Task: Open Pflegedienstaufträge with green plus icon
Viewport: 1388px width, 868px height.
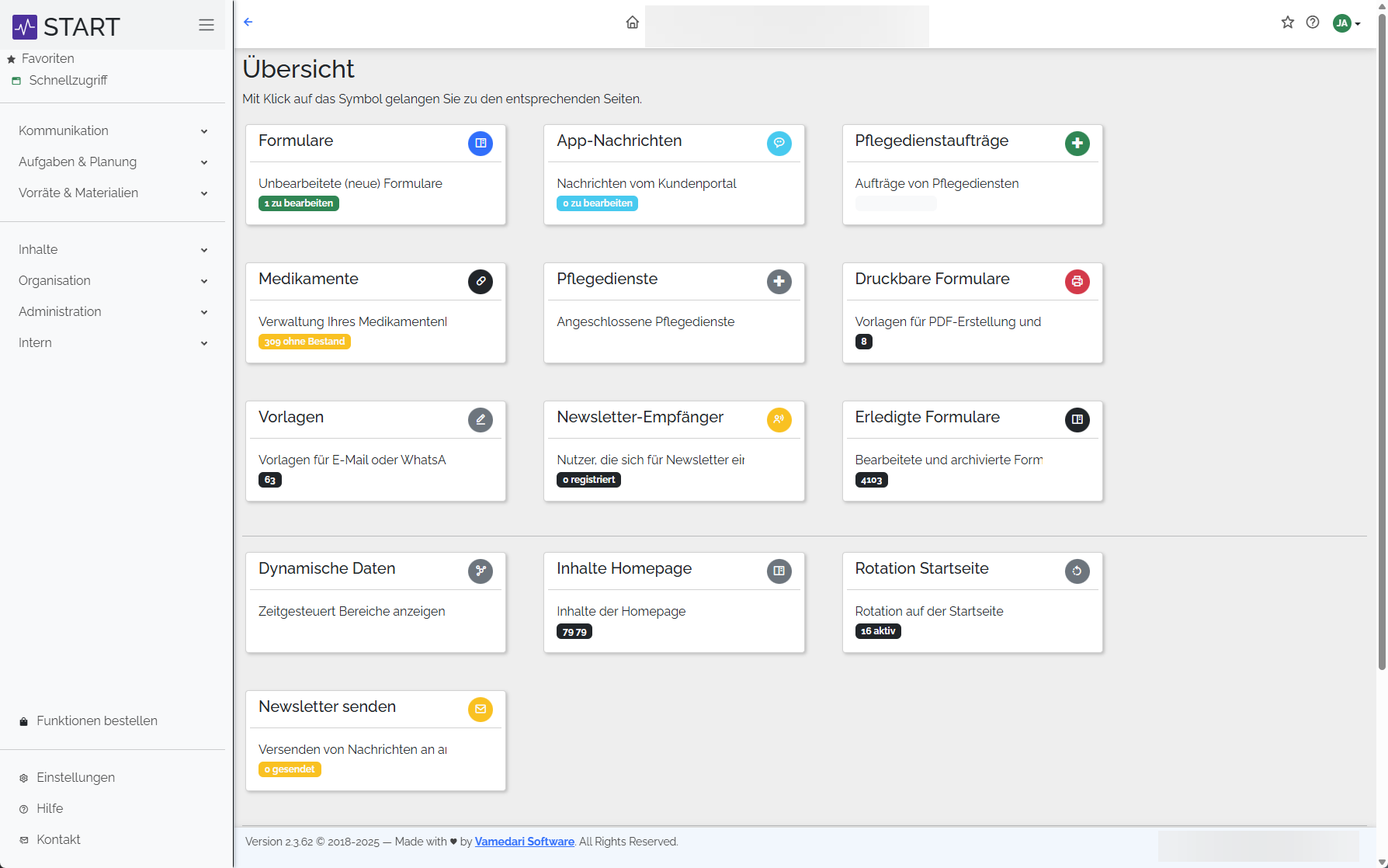Action: pos(1077,144)
